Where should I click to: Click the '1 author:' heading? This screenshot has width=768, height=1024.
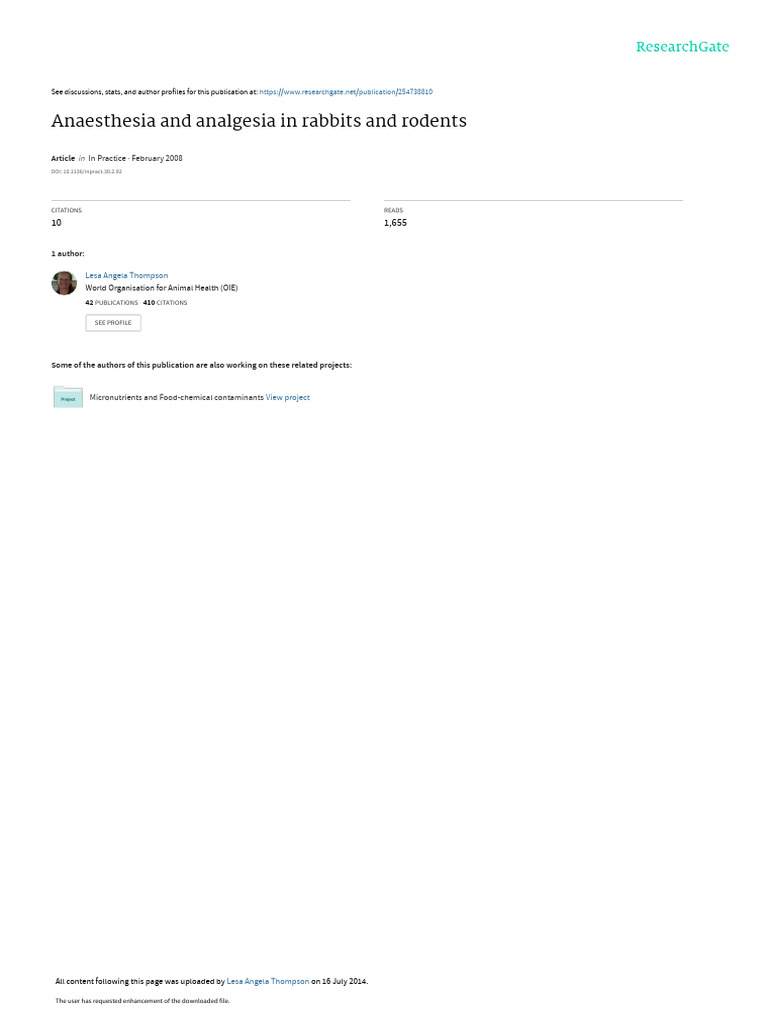pos(68,253)
